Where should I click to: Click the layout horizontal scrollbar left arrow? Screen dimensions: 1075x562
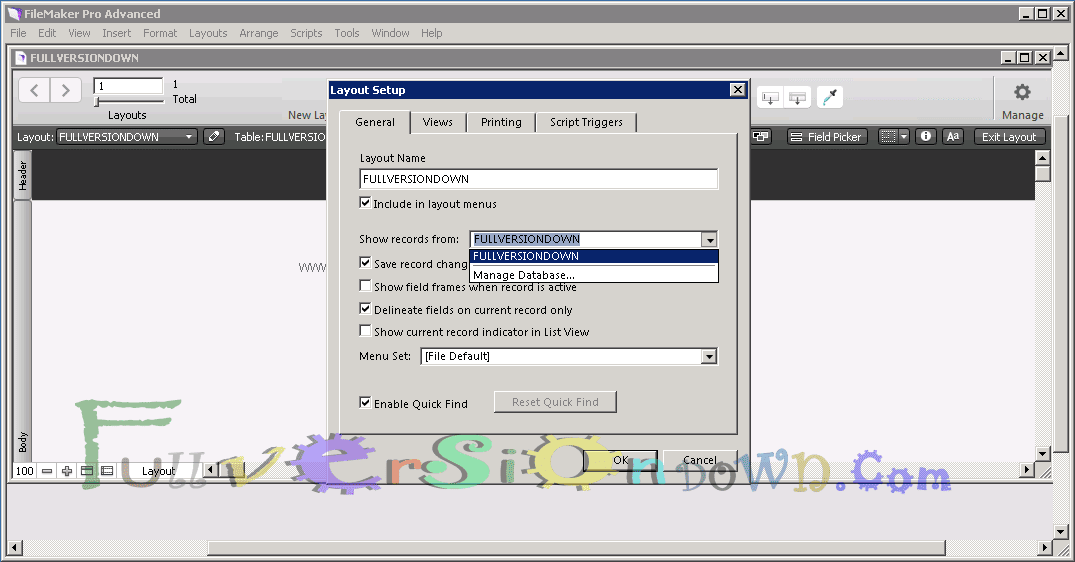[x=211, y=470]
